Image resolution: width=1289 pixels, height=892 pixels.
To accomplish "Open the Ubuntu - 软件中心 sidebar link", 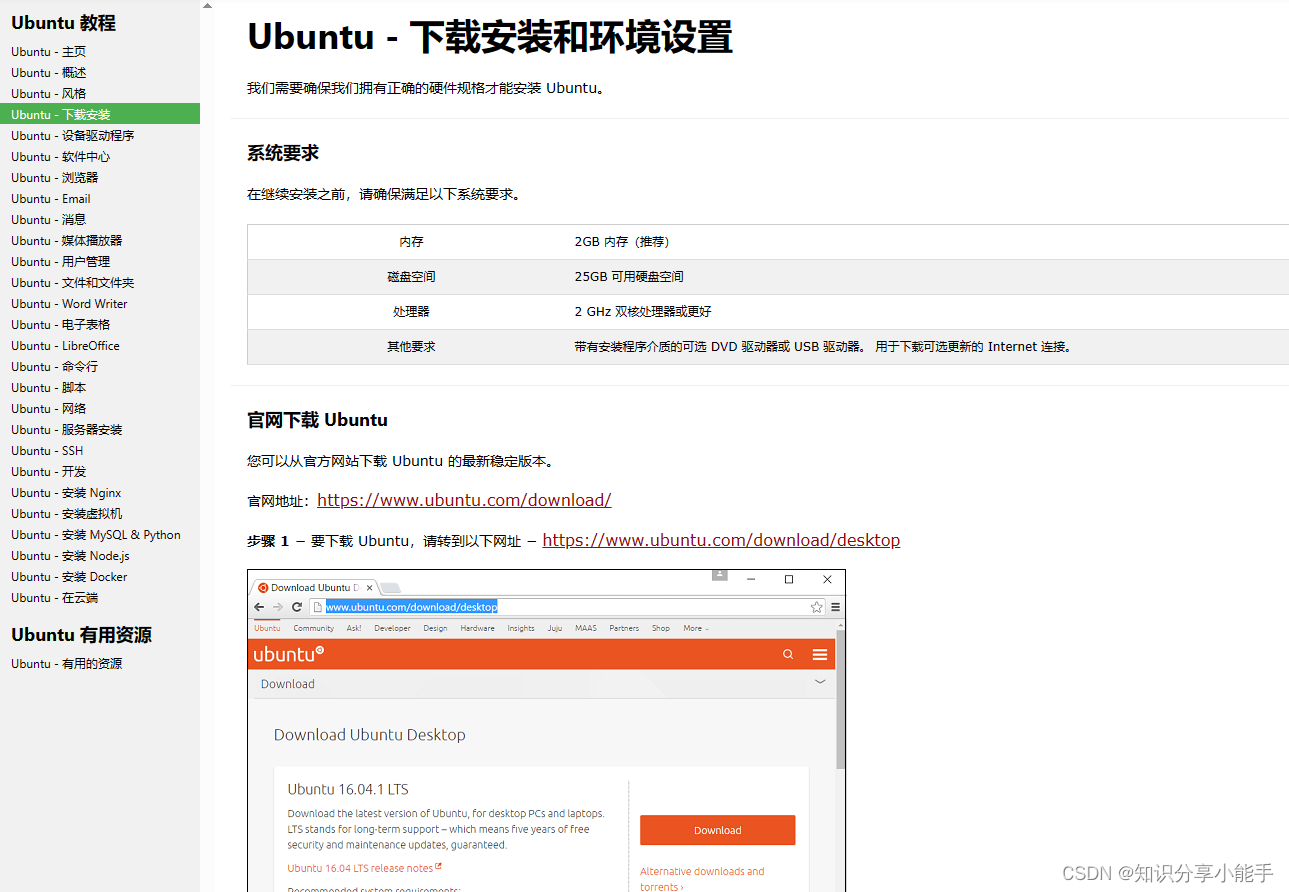I will (61, 156).
